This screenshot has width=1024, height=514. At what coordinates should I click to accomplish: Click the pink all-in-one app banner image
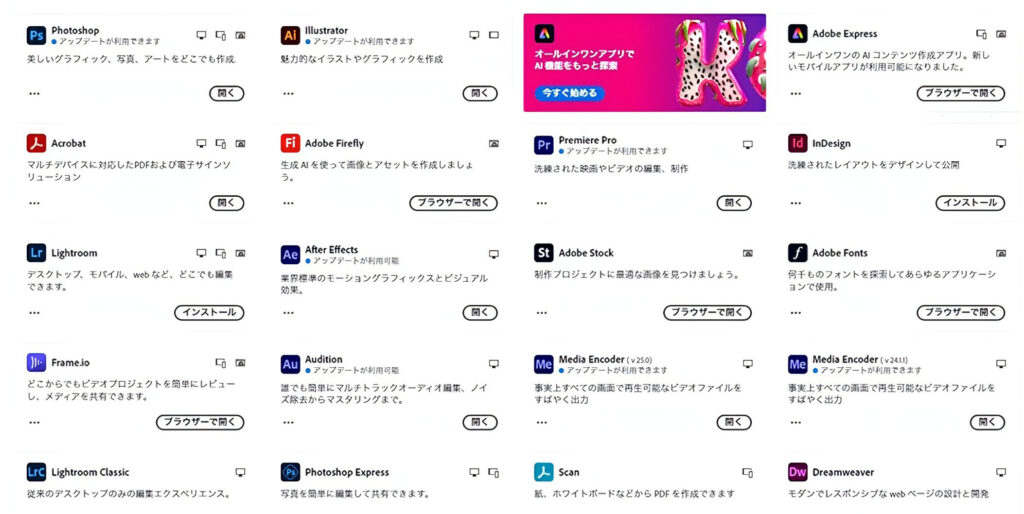[x=645, y=63]
